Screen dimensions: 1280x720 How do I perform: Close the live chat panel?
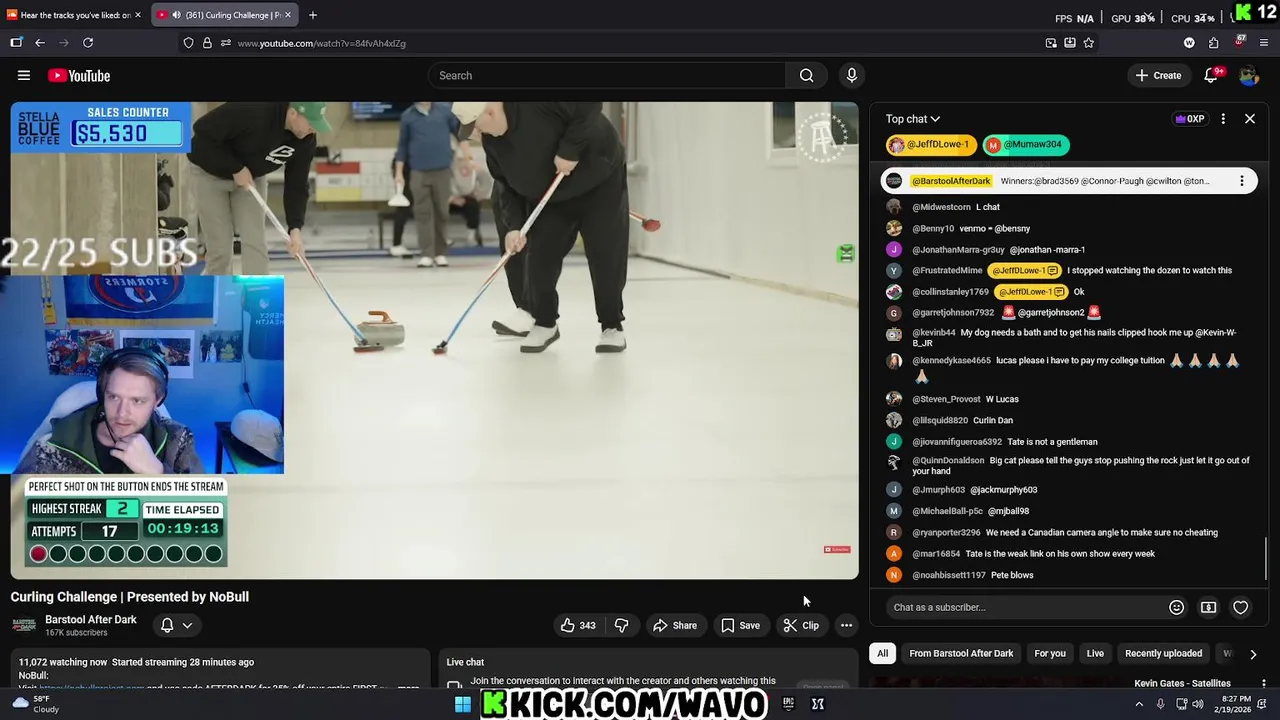(1249, 119)
